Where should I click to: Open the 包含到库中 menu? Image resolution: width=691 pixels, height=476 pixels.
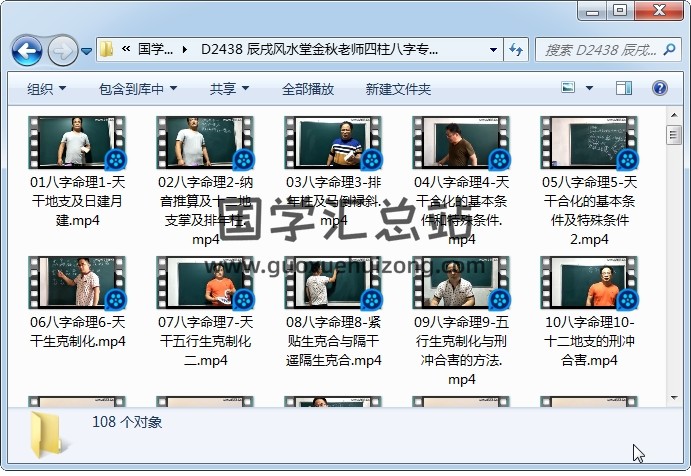137,89
